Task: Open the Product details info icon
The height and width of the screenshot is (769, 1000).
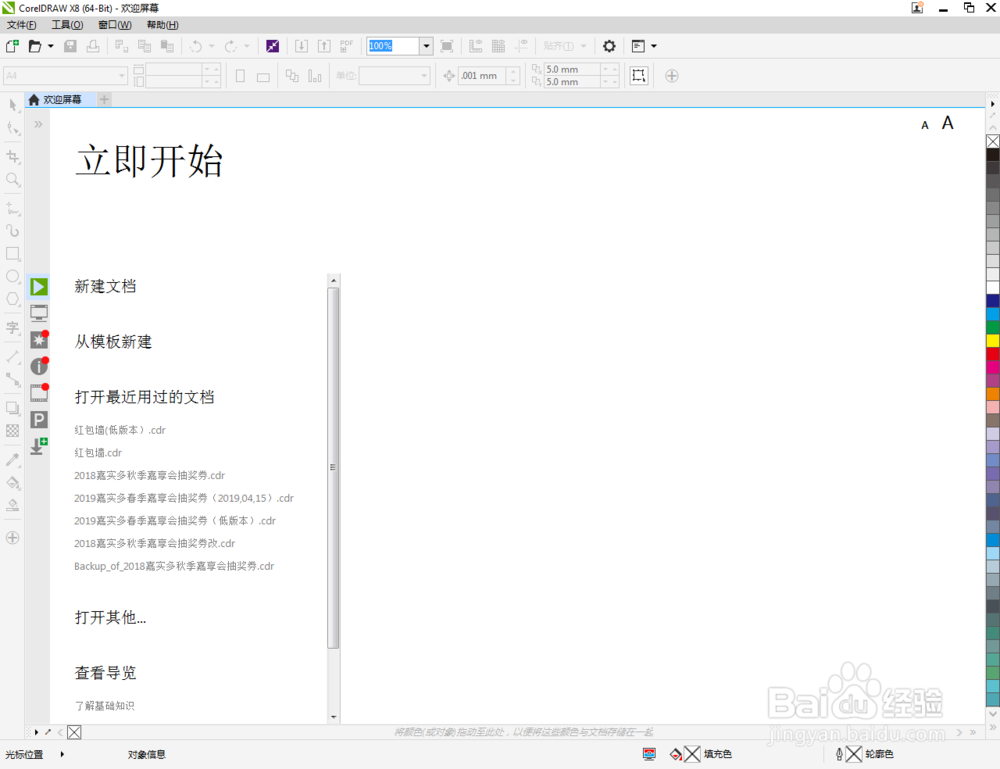Action: pyautogui.click(x=39, y=366)
